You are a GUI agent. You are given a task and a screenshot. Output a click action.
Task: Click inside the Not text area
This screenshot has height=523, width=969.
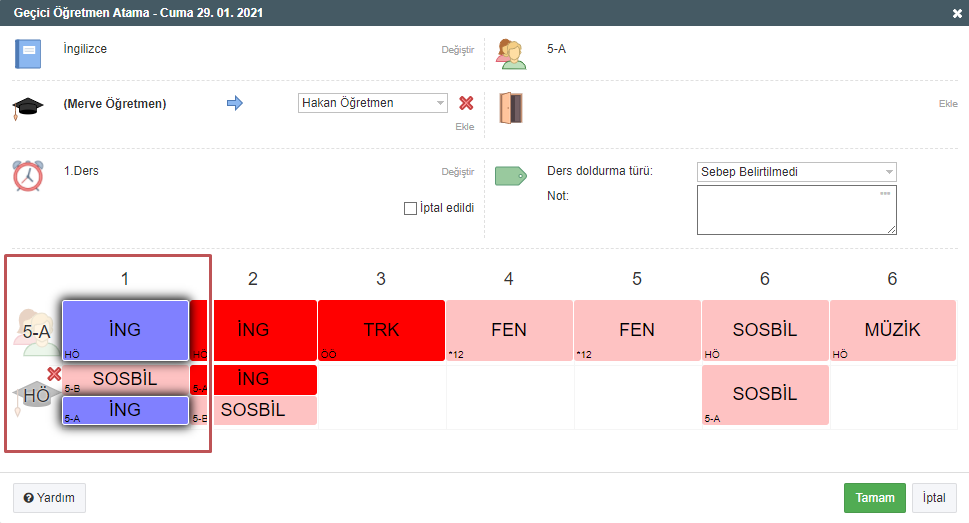point(796,210)
